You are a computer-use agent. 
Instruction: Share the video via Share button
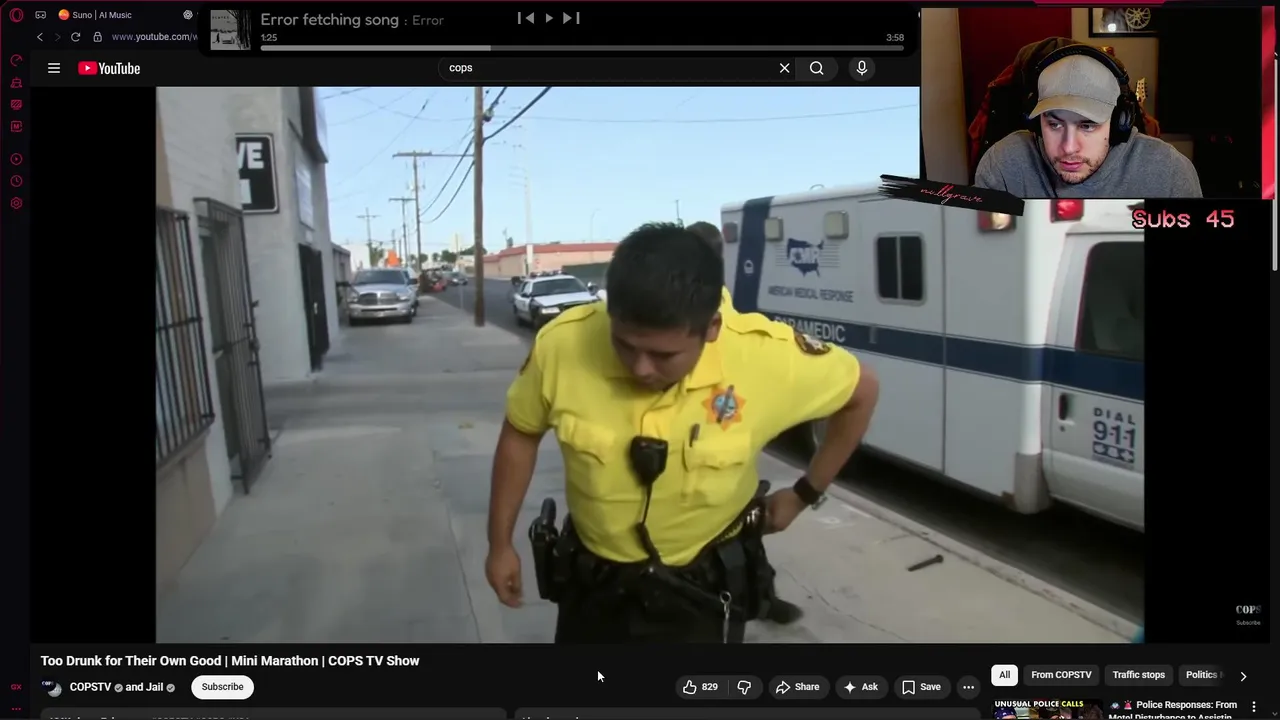pos(797,687)
